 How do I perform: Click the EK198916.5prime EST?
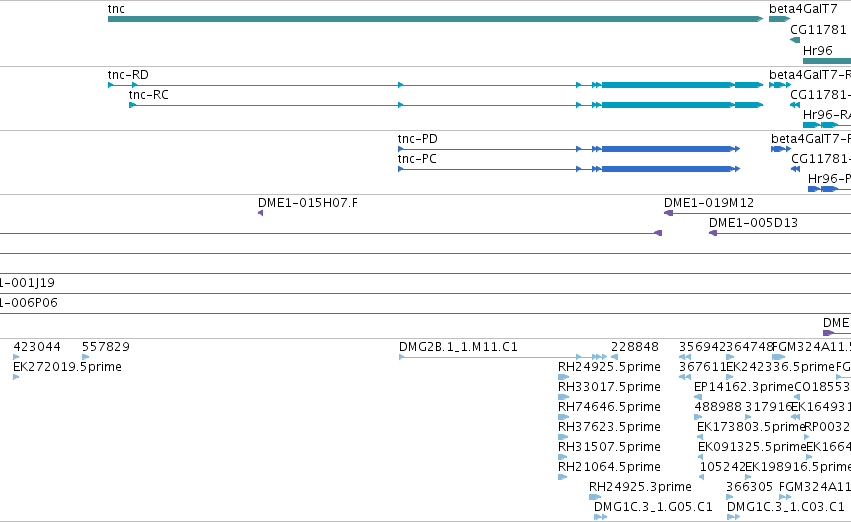748,477
